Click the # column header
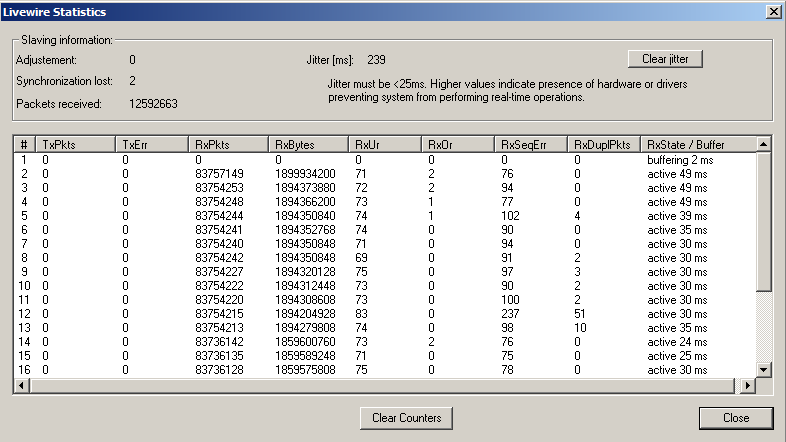786x442 pixels. pos(24,145)
